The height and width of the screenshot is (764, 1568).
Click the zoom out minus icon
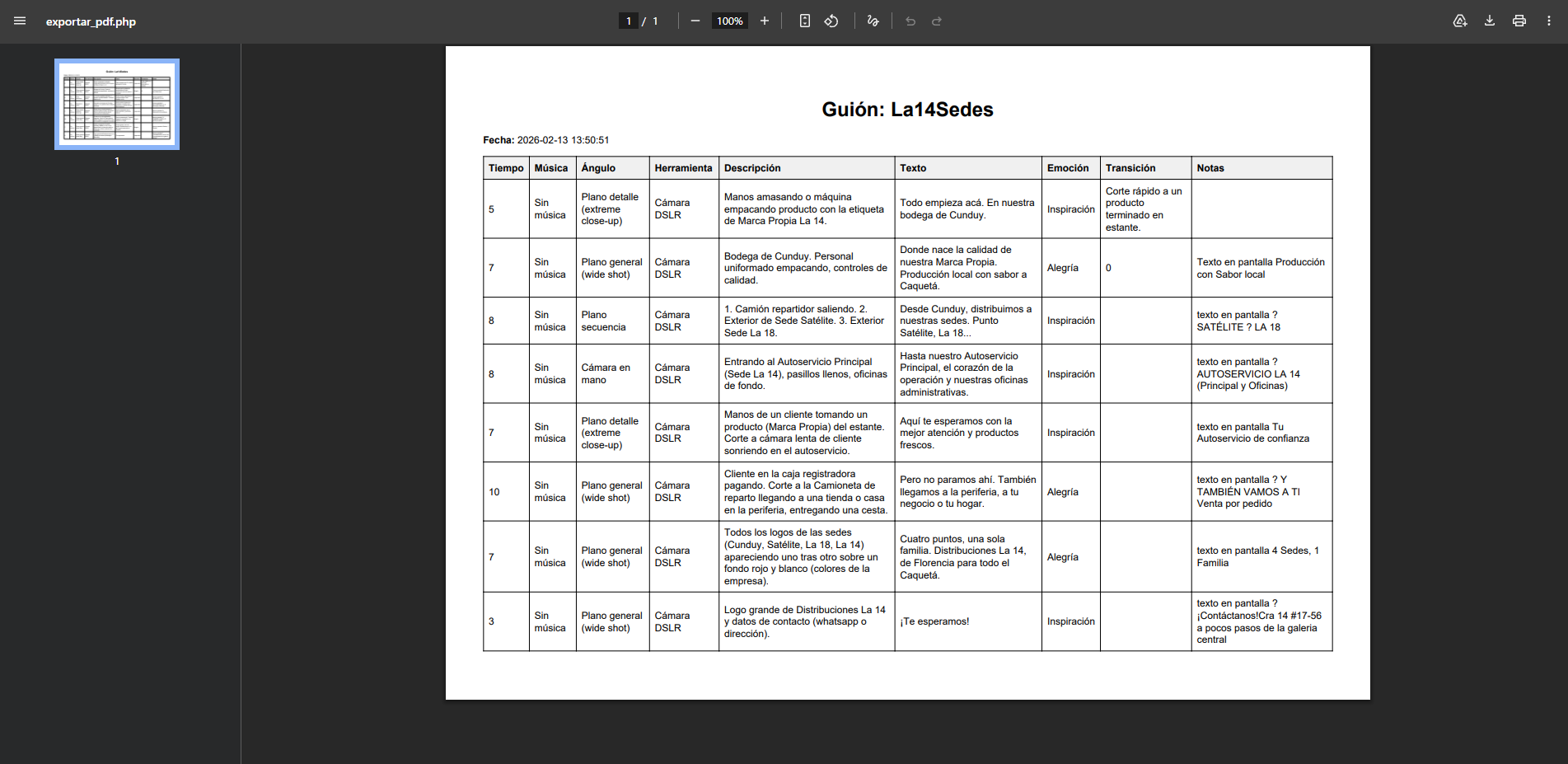coord(695,21)
